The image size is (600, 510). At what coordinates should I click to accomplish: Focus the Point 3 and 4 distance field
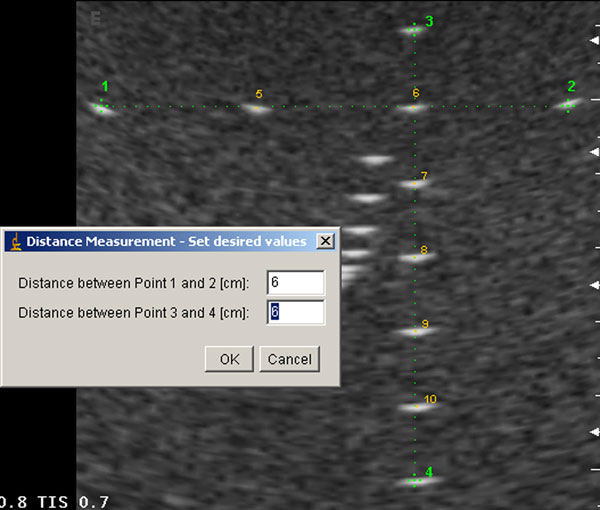[x=296, y=312]
